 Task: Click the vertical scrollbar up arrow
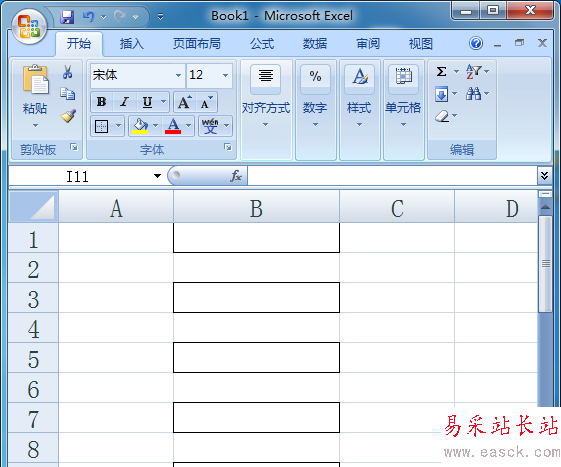point(545,207)
